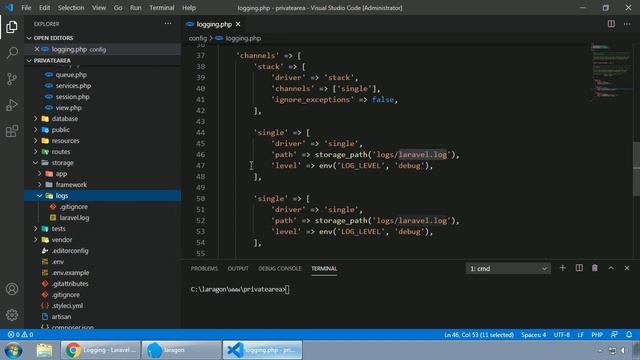Viewport: 640px width, 360px height.
Task: Open the View menu
Action: click(99, 8)
